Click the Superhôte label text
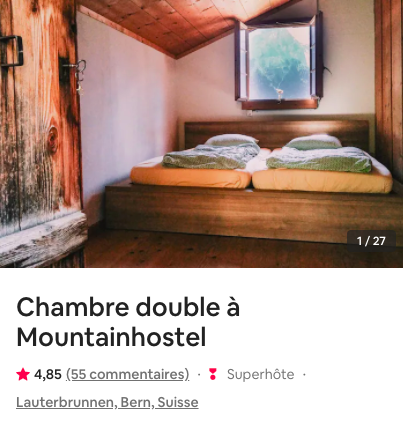Viewport: 403px width, 425px height. 260,374
